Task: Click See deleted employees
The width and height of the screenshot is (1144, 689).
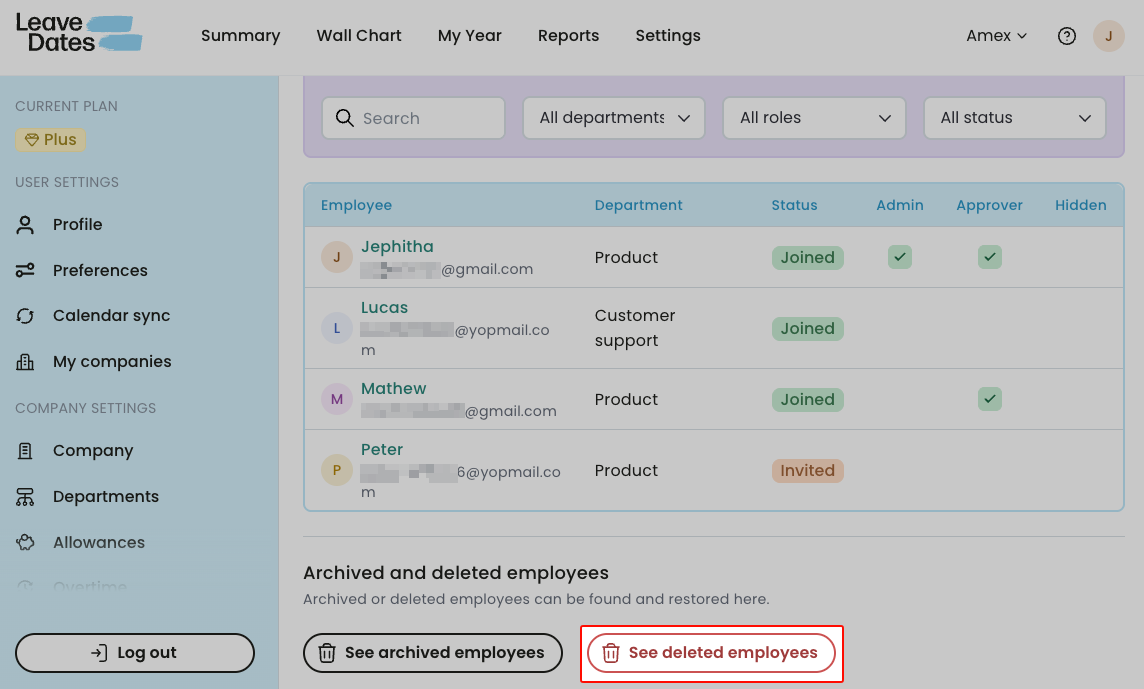Action: (711, 652)
